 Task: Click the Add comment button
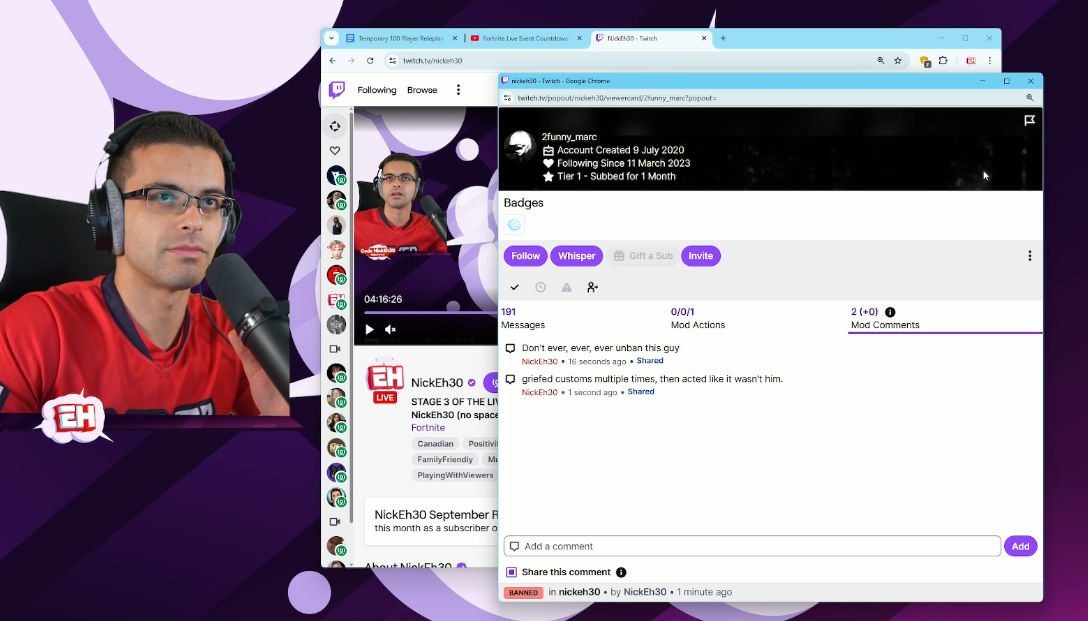[1020, 547]
